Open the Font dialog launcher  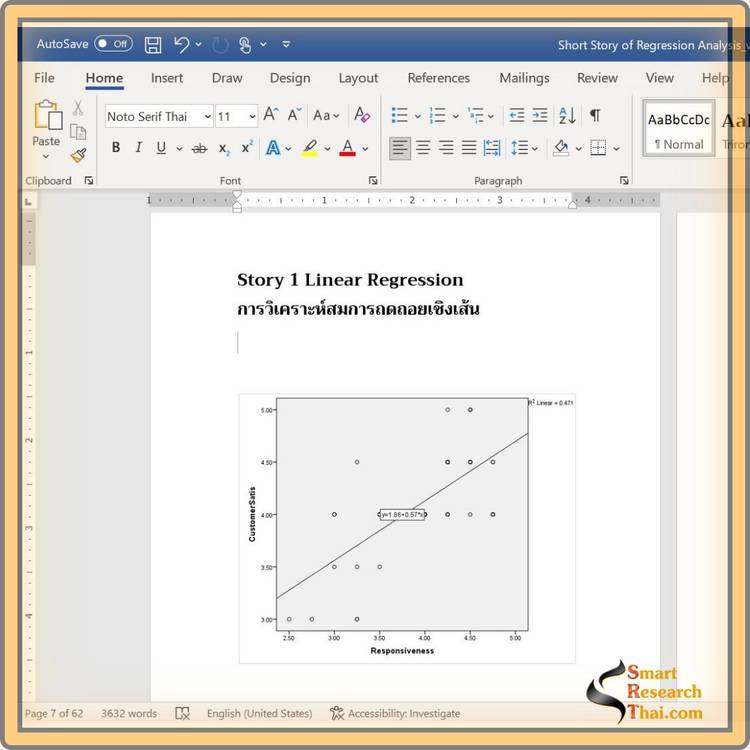pos(373,180)
